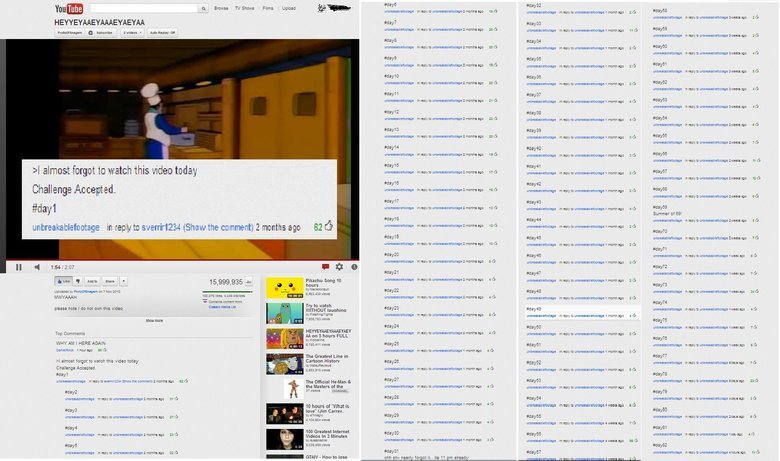Click the thumbs-up icon on the #day3 comment
Screen dimensions: 780x461
(x=176, y=417)
